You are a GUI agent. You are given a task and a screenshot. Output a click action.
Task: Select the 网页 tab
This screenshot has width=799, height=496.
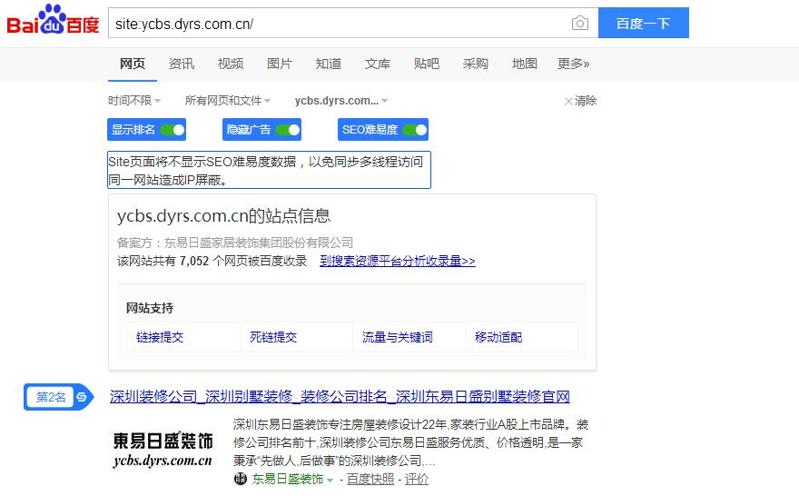[132, 64]
